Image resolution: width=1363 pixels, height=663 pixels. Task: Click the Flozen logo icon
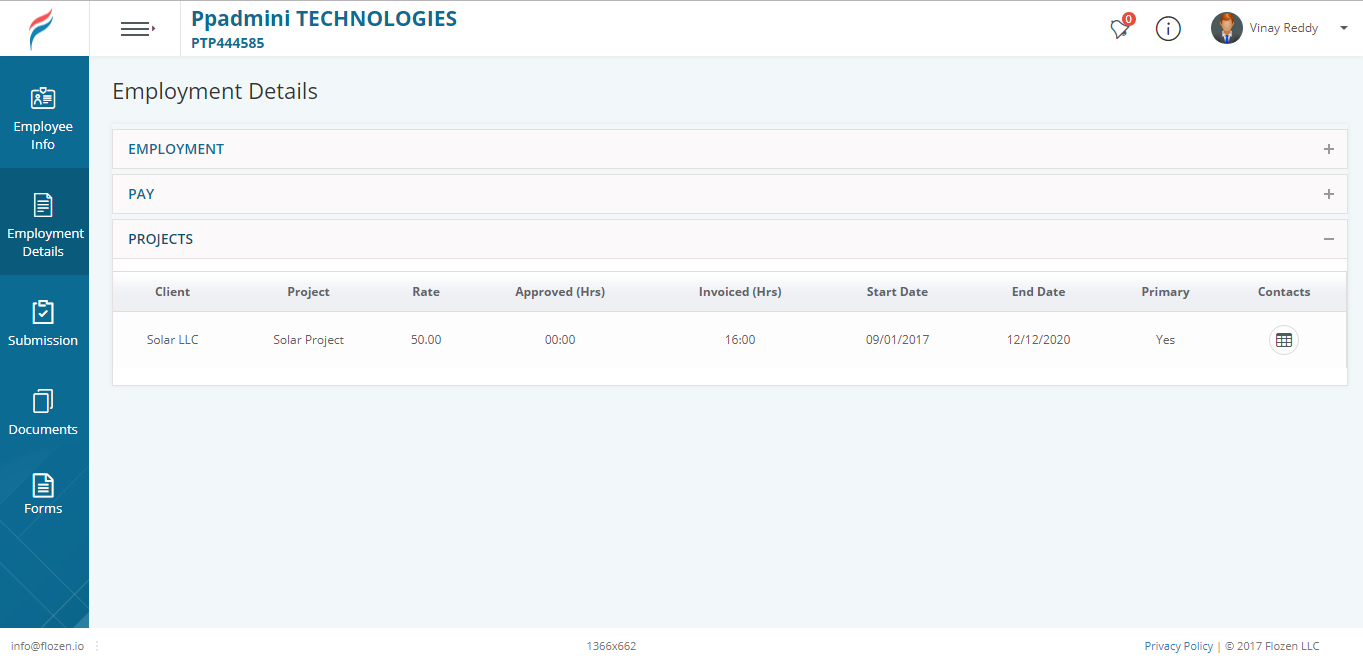[x=42, y=29]
